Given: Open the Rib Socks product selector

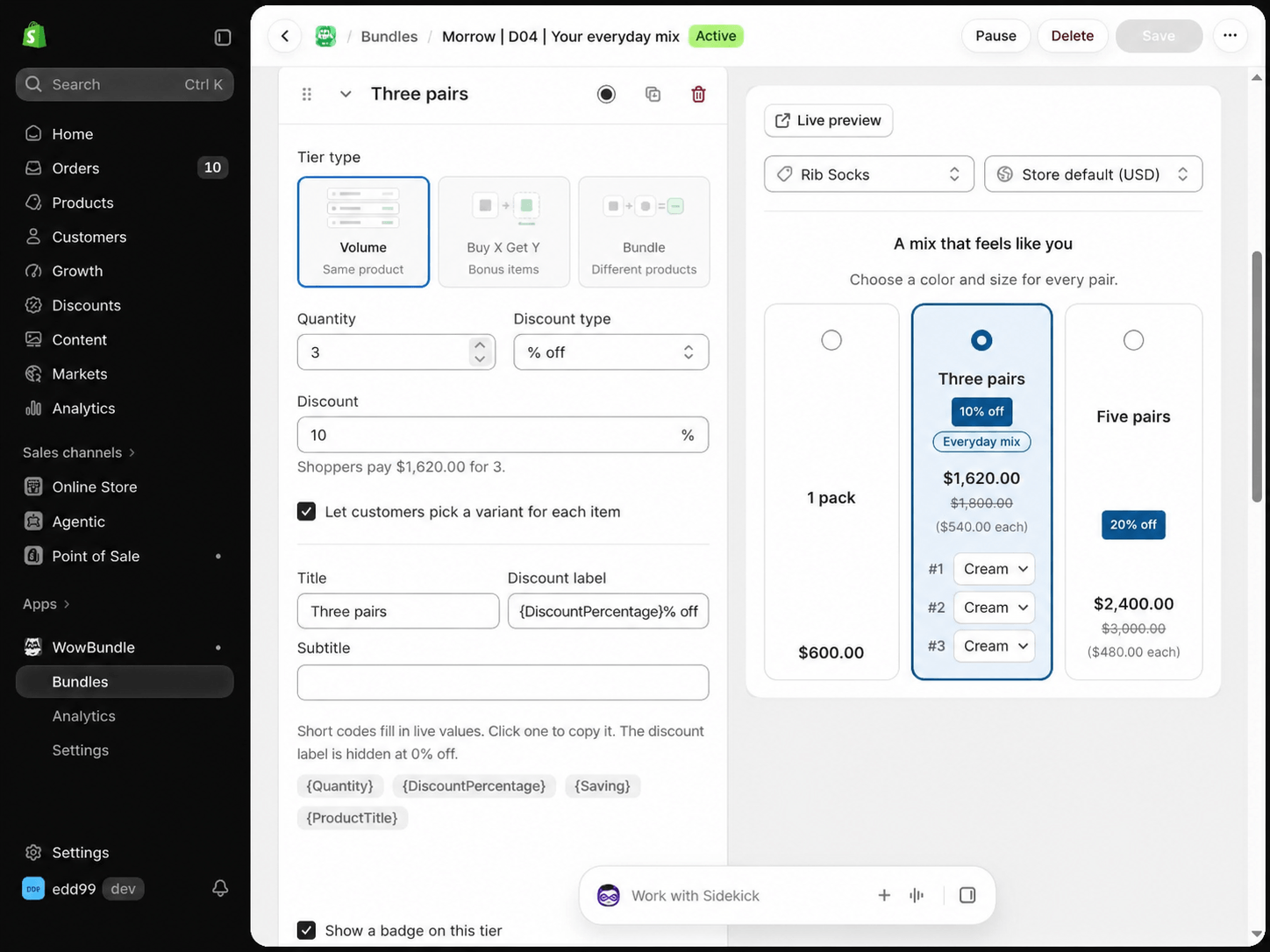Looking at the screenshot, I should (869, 174).
